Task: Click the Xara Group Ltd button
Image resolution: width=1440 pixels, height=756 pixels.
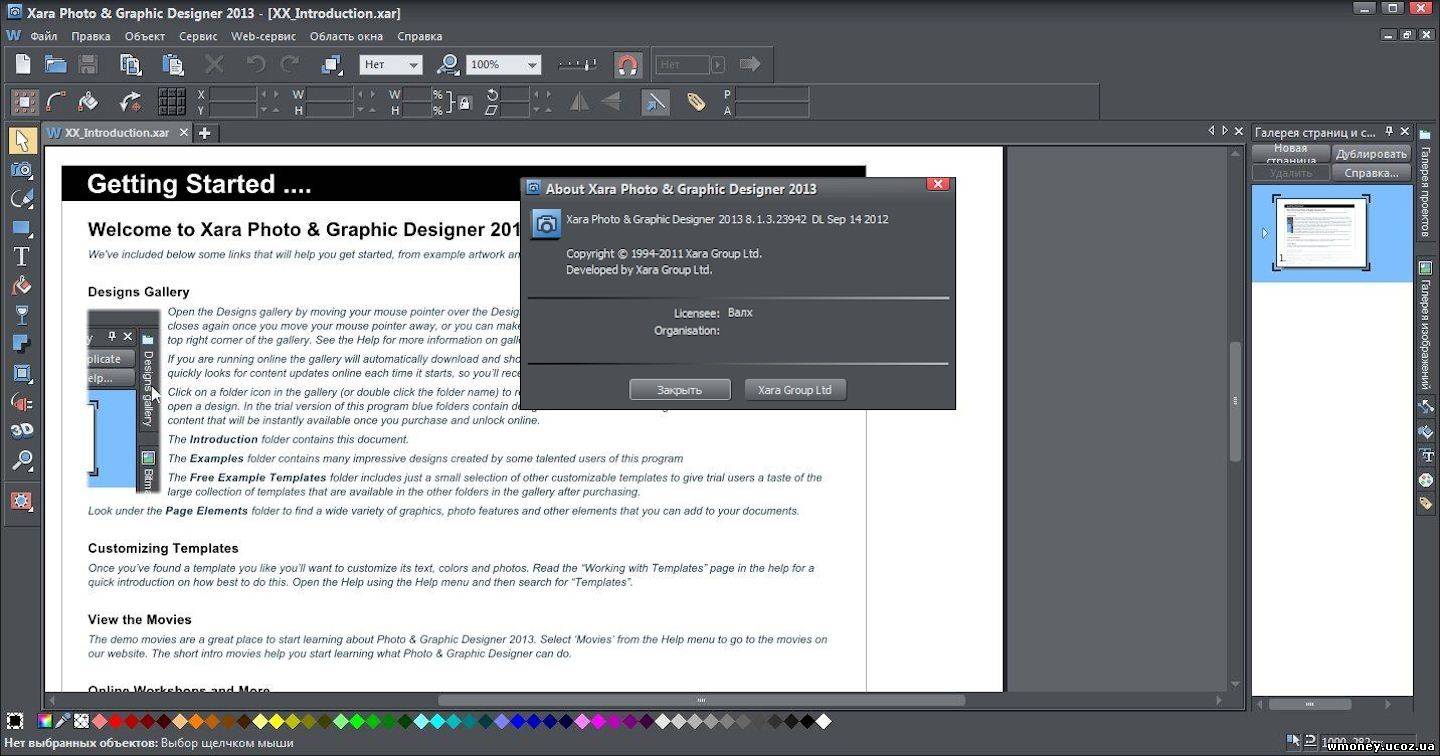Action: (795, 390)
